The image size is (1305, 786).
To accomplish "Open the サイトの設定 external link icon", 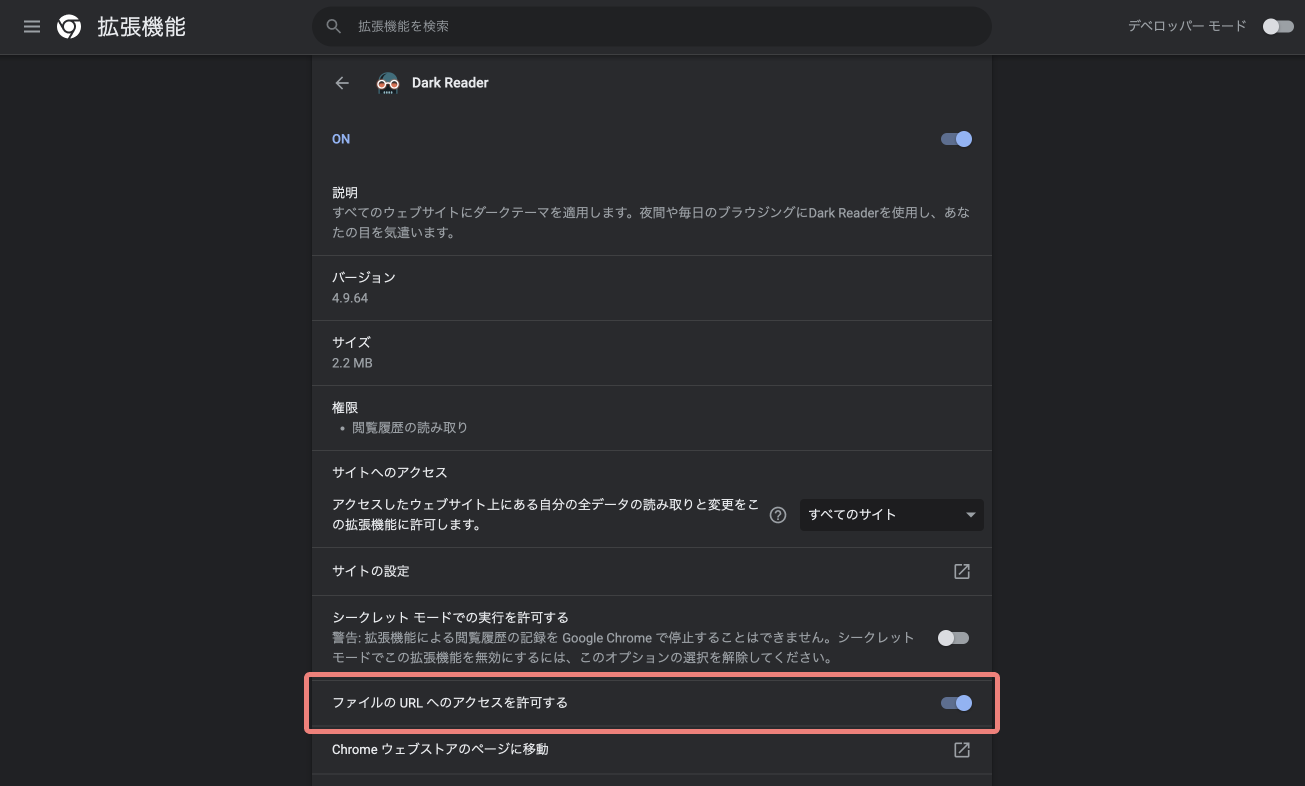I will (x=961, y=571).
